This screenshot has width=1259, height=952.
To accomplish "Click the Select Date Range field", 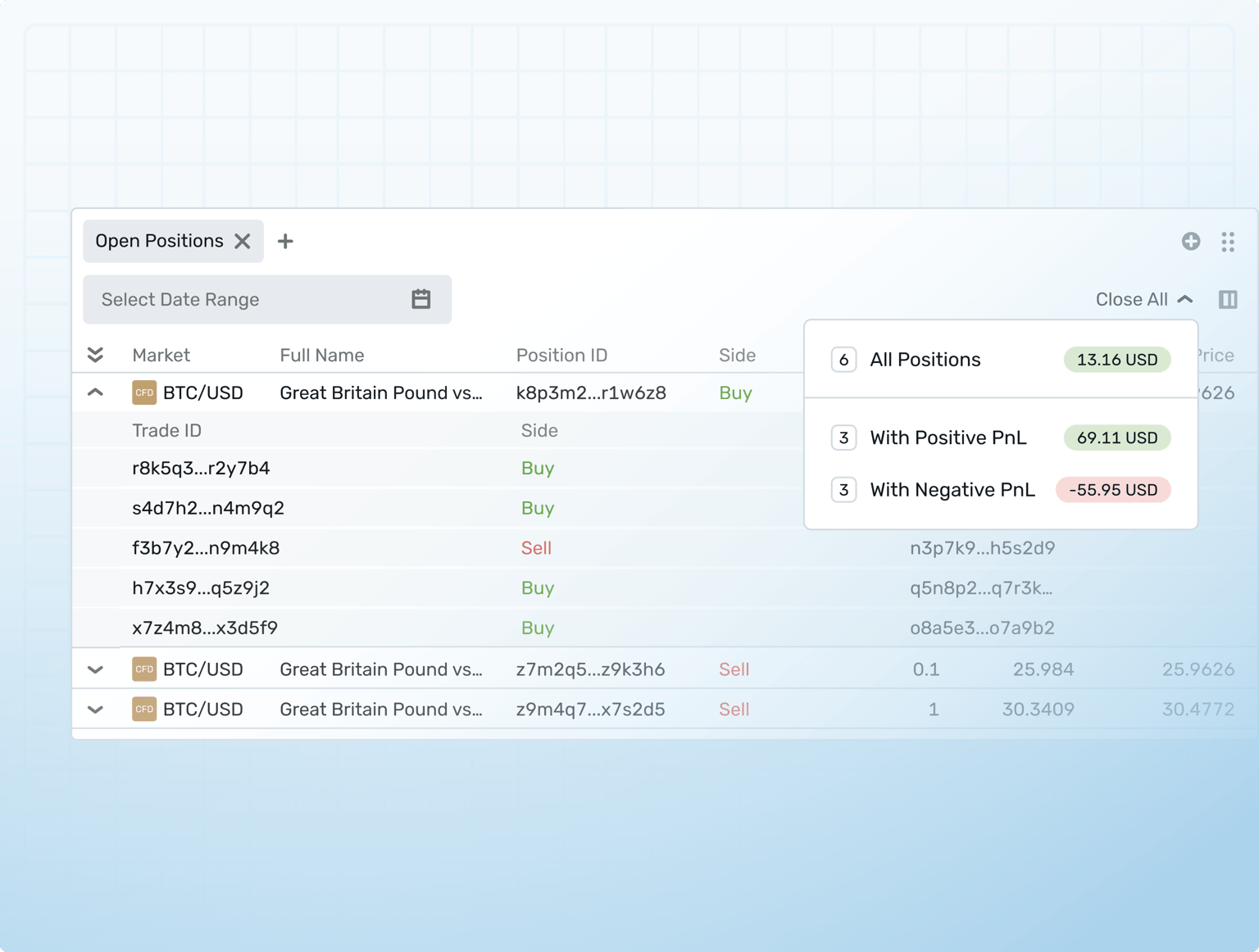I will [x=267, y=299].
